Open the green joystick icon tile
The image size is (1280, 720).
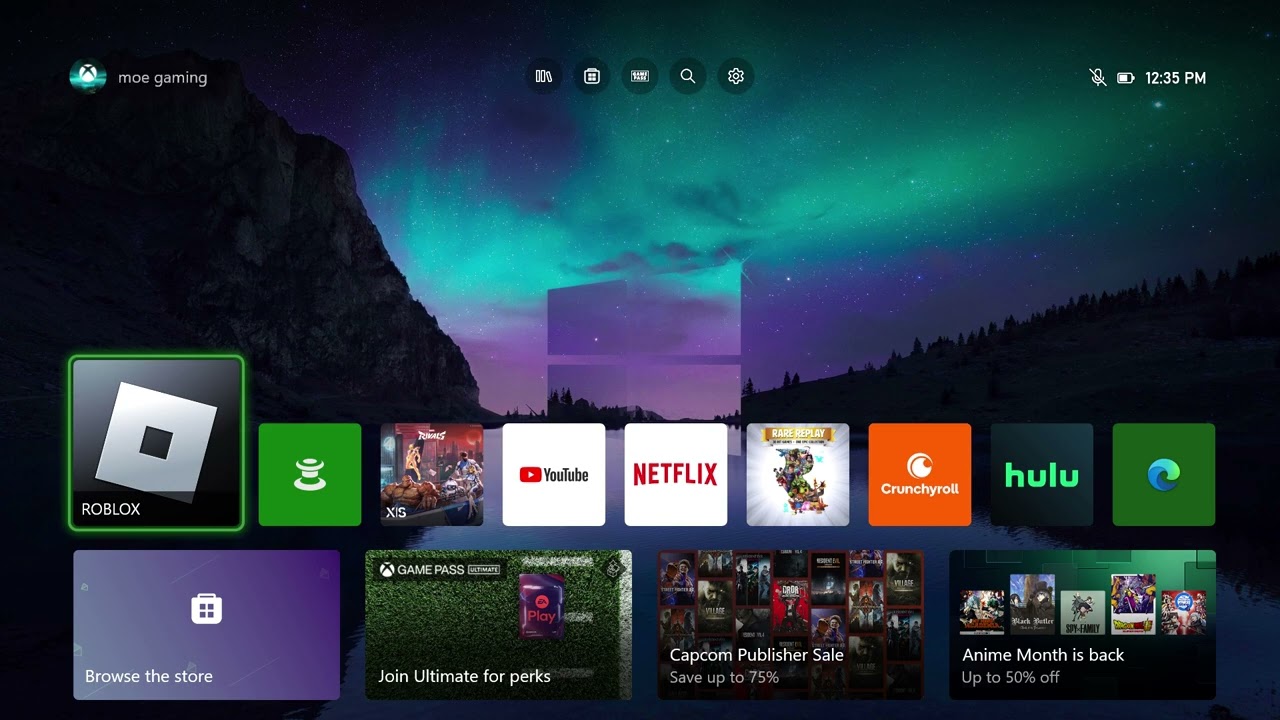(310, 474)
